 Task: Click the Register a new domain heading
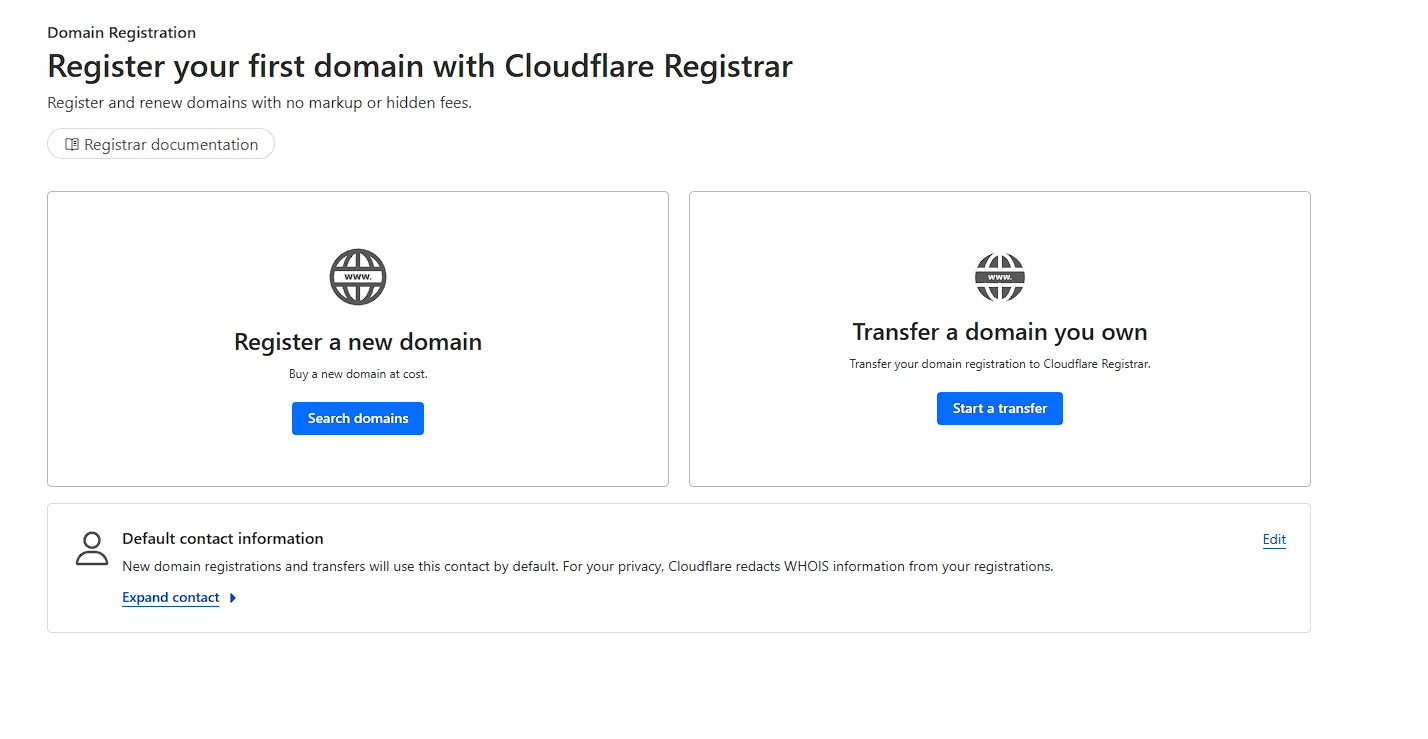pyautogui.click(x=358, y=342)
